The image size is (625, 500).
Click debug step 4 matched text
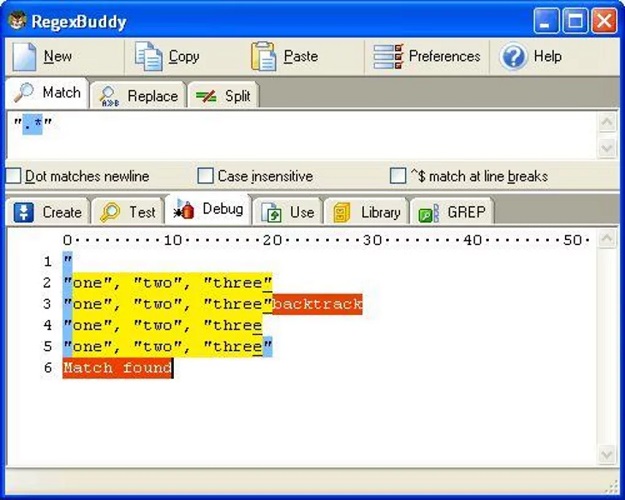click(163, 325)
